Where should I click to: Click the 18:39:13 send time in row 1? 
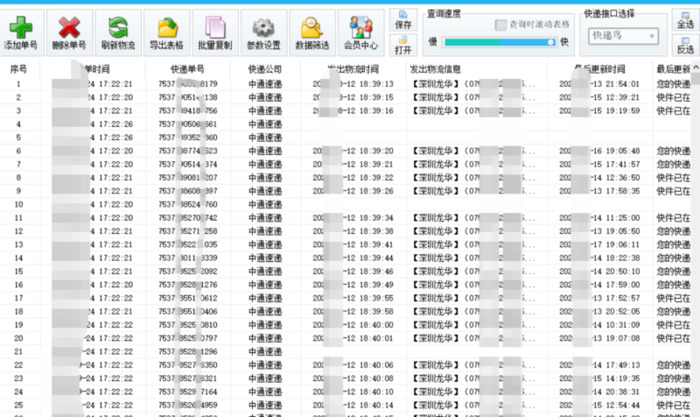tap(378, 83)
